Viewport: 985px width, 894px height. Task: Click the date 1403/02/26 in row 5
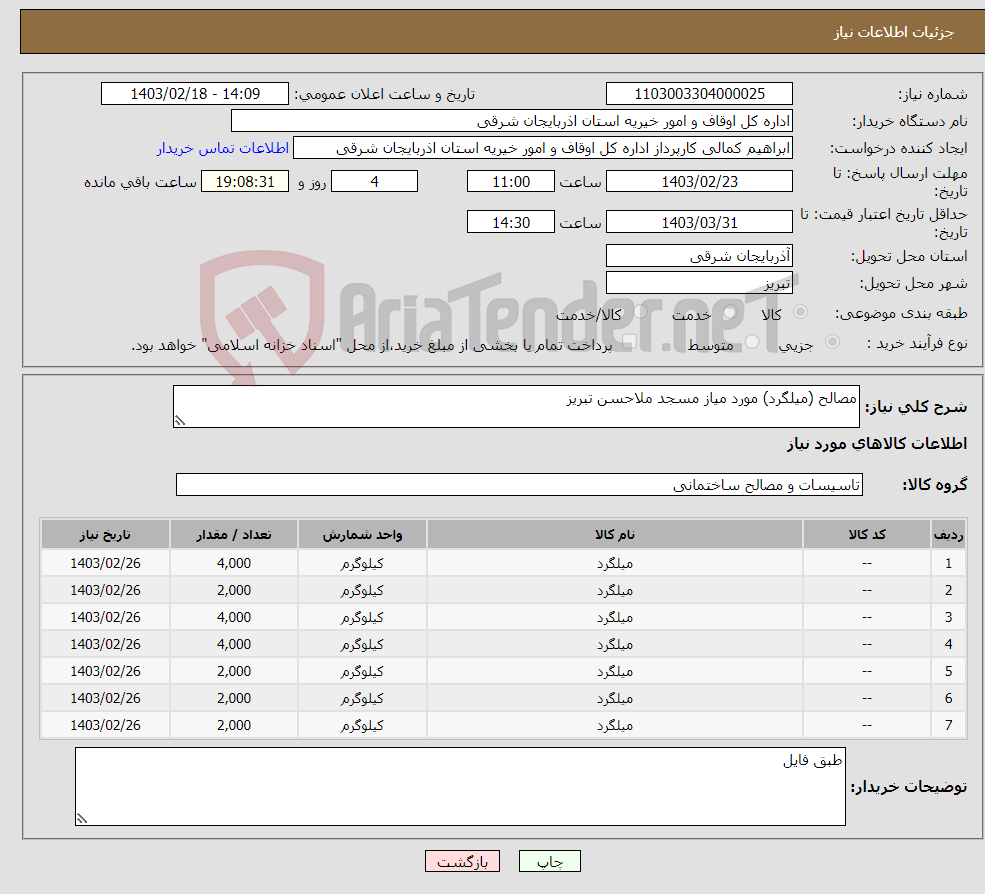coord(106,672)
